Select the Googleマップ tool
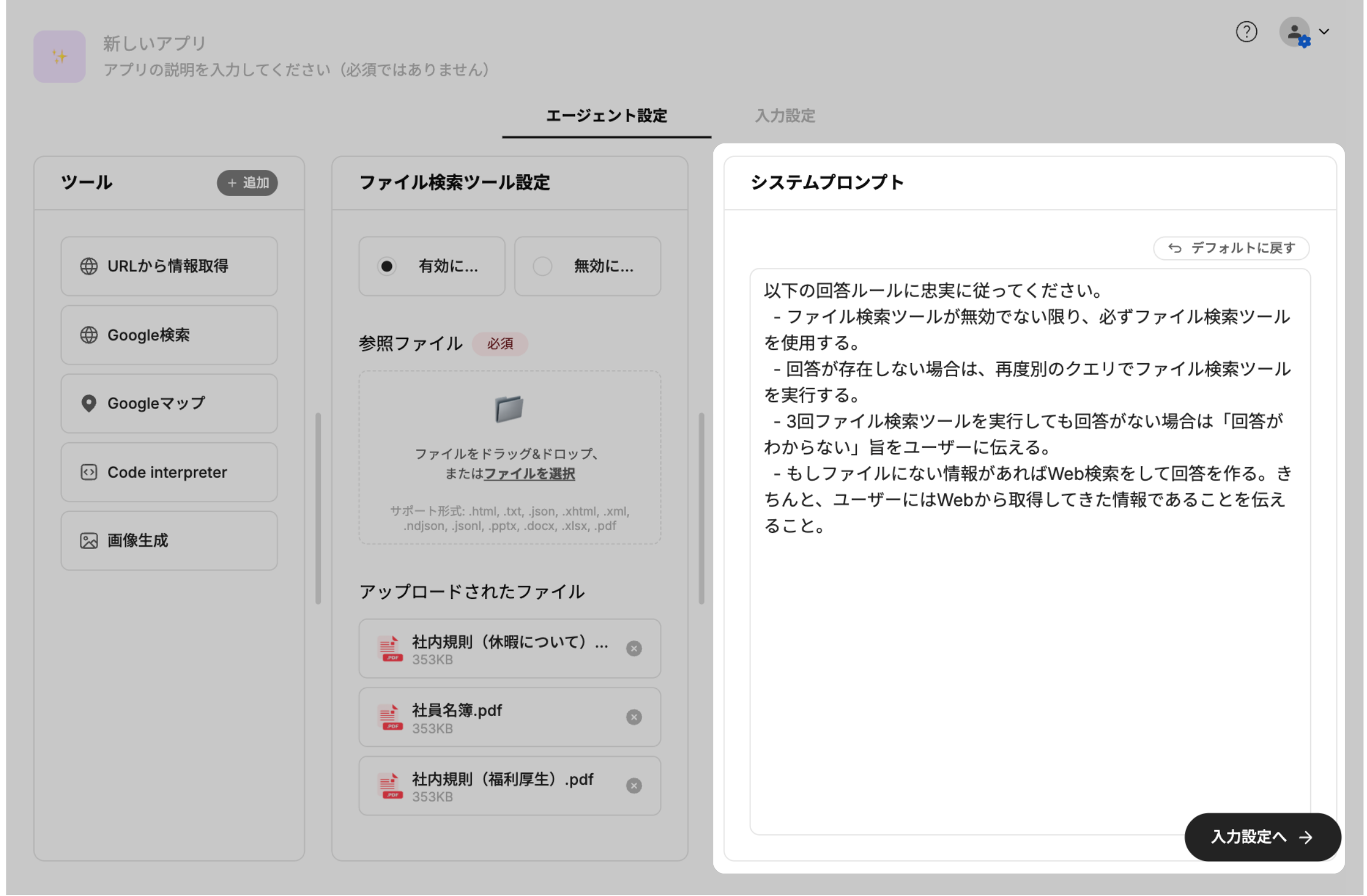The image size is (1367, 896). pos(169,403)
